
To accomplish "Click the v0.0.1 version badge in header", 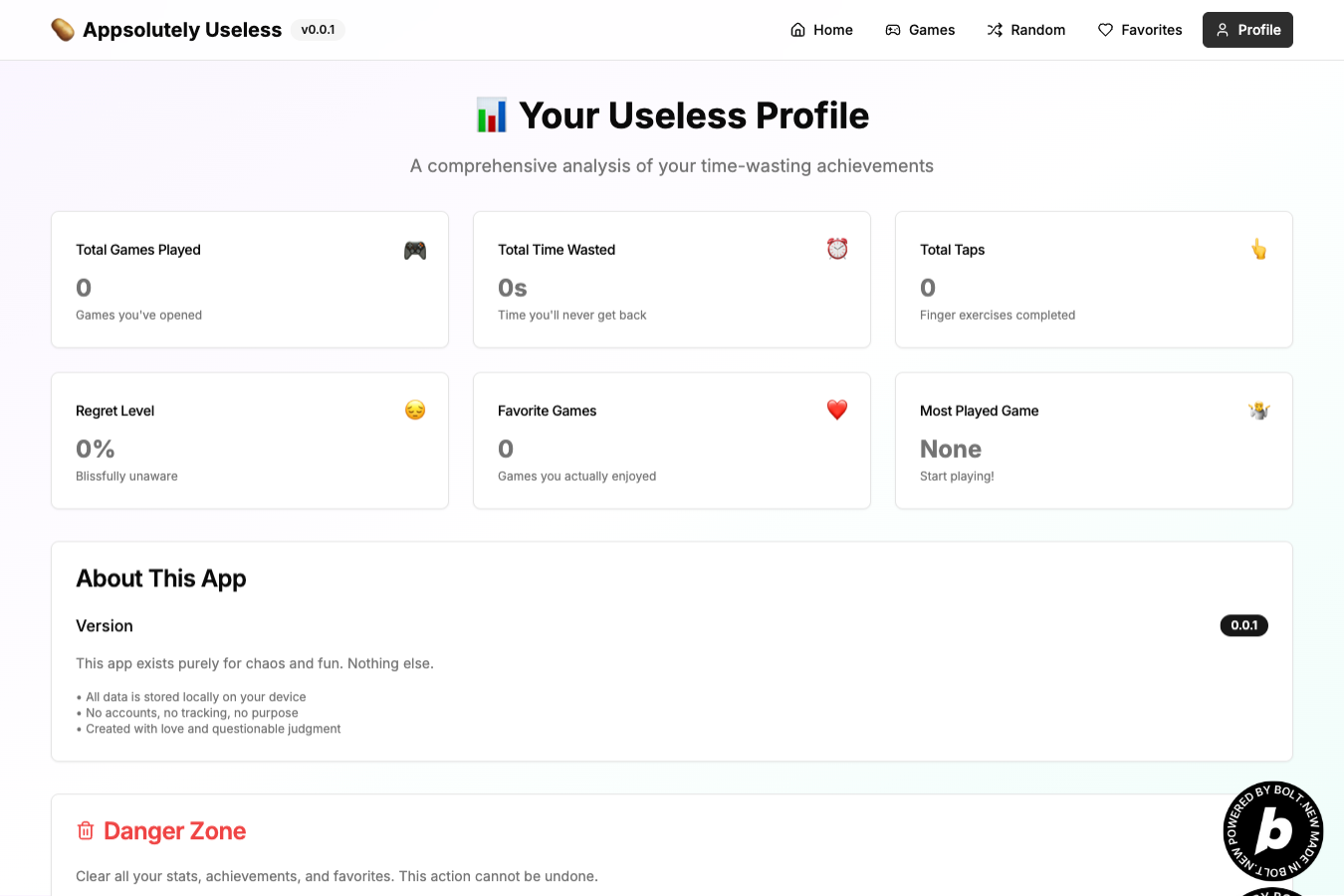I will pos(318,30).
